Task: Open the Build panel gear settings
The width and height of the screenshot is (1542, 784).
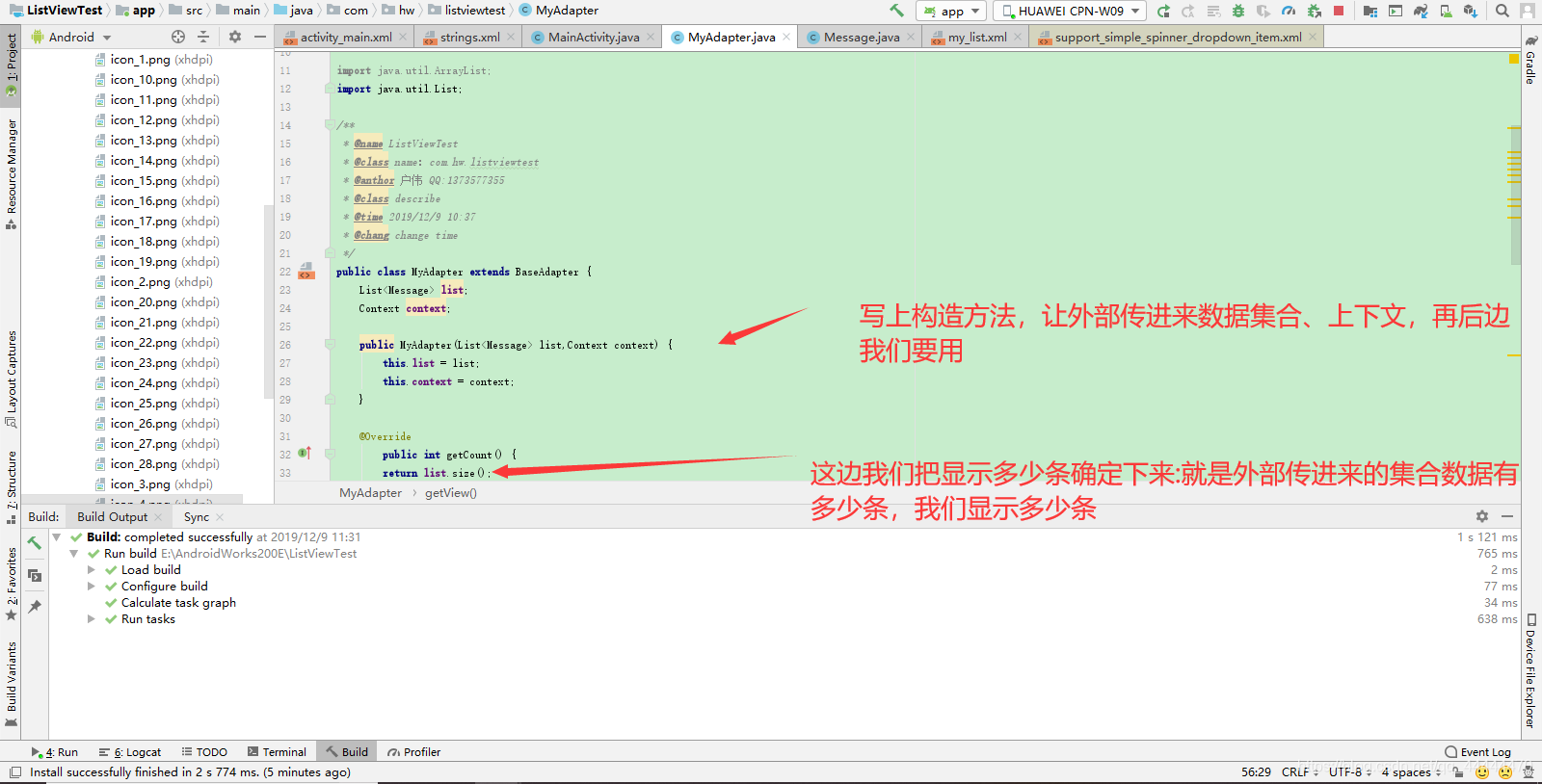Action: click(1482, 516)
